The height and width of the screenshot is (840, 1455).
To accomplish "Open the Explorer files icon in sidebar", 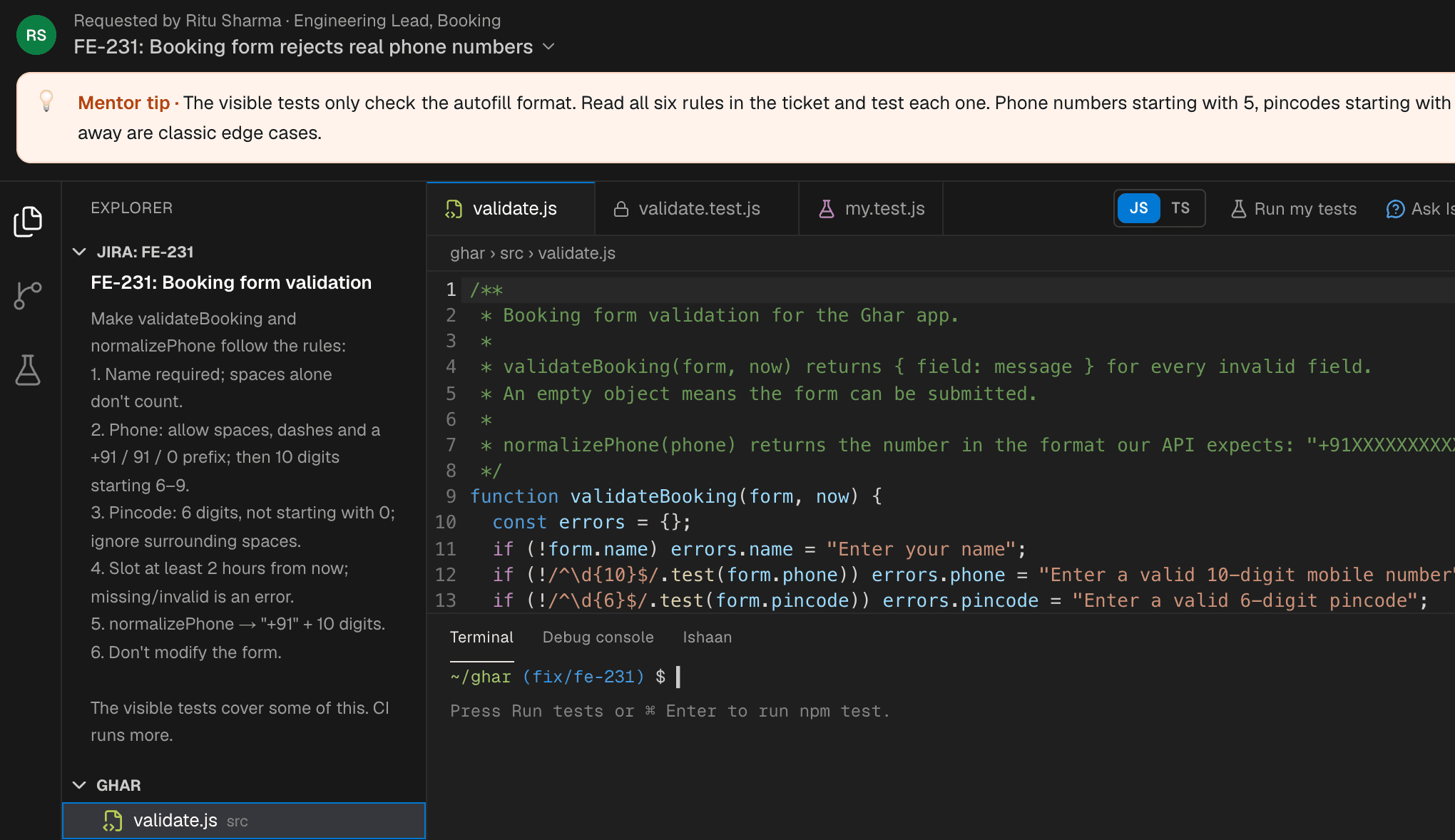I will tap(28, 222).
